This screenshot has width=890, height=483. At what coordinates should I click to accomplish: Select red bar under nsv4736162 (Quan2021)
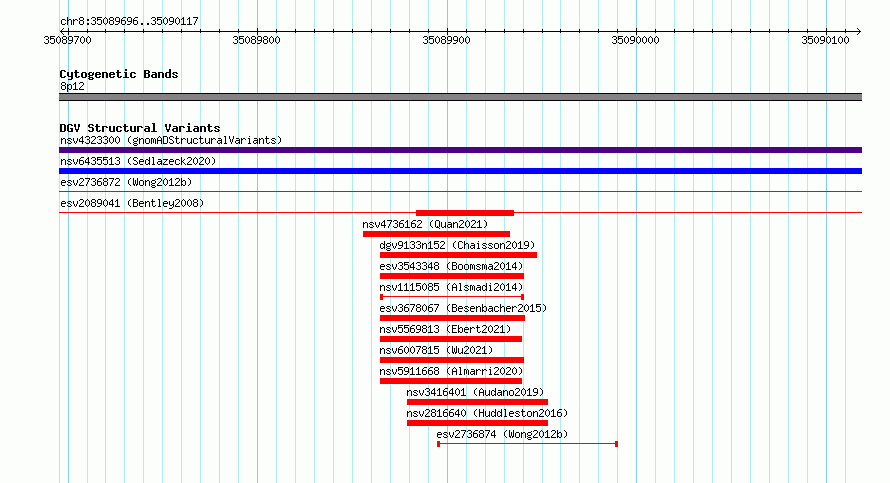pos(436,234)
